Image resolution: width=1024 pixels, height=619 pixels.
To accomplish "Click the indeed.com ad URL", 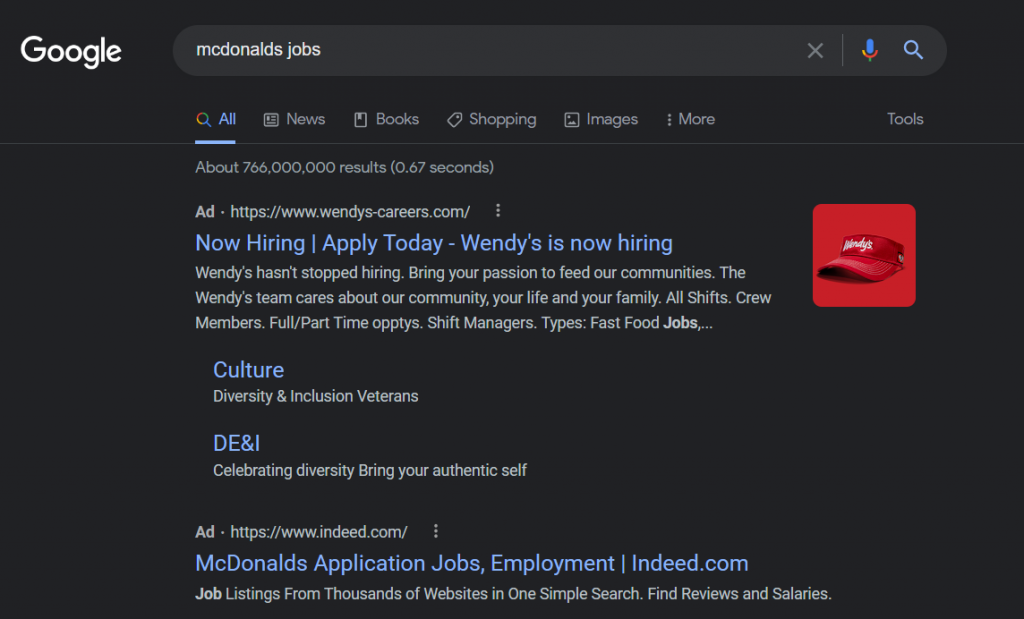I will click(x=319, y=532).
